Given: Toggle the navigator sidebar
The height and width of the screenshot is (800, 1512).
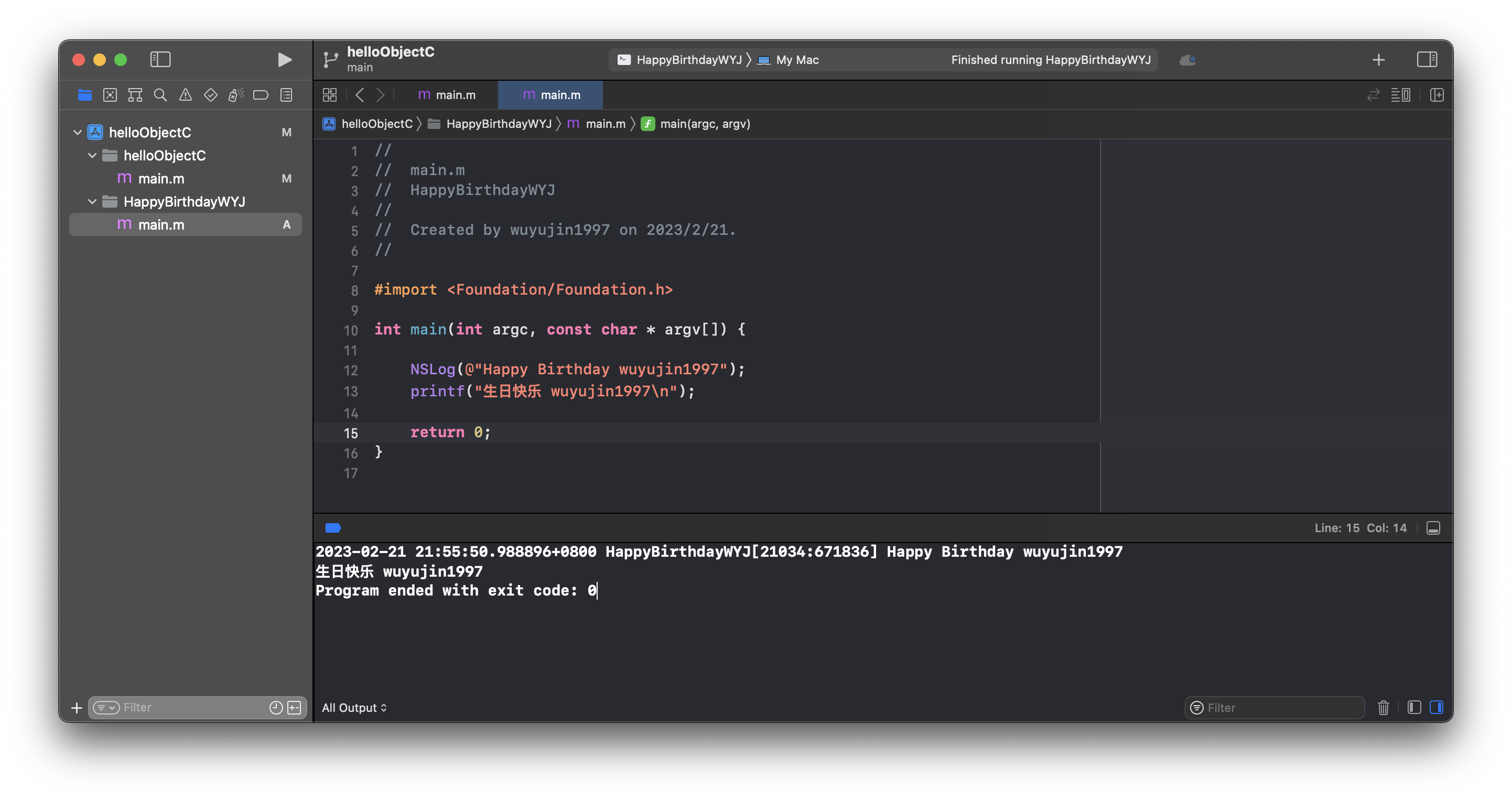Looking at the screenshot, I should [160, 59].
